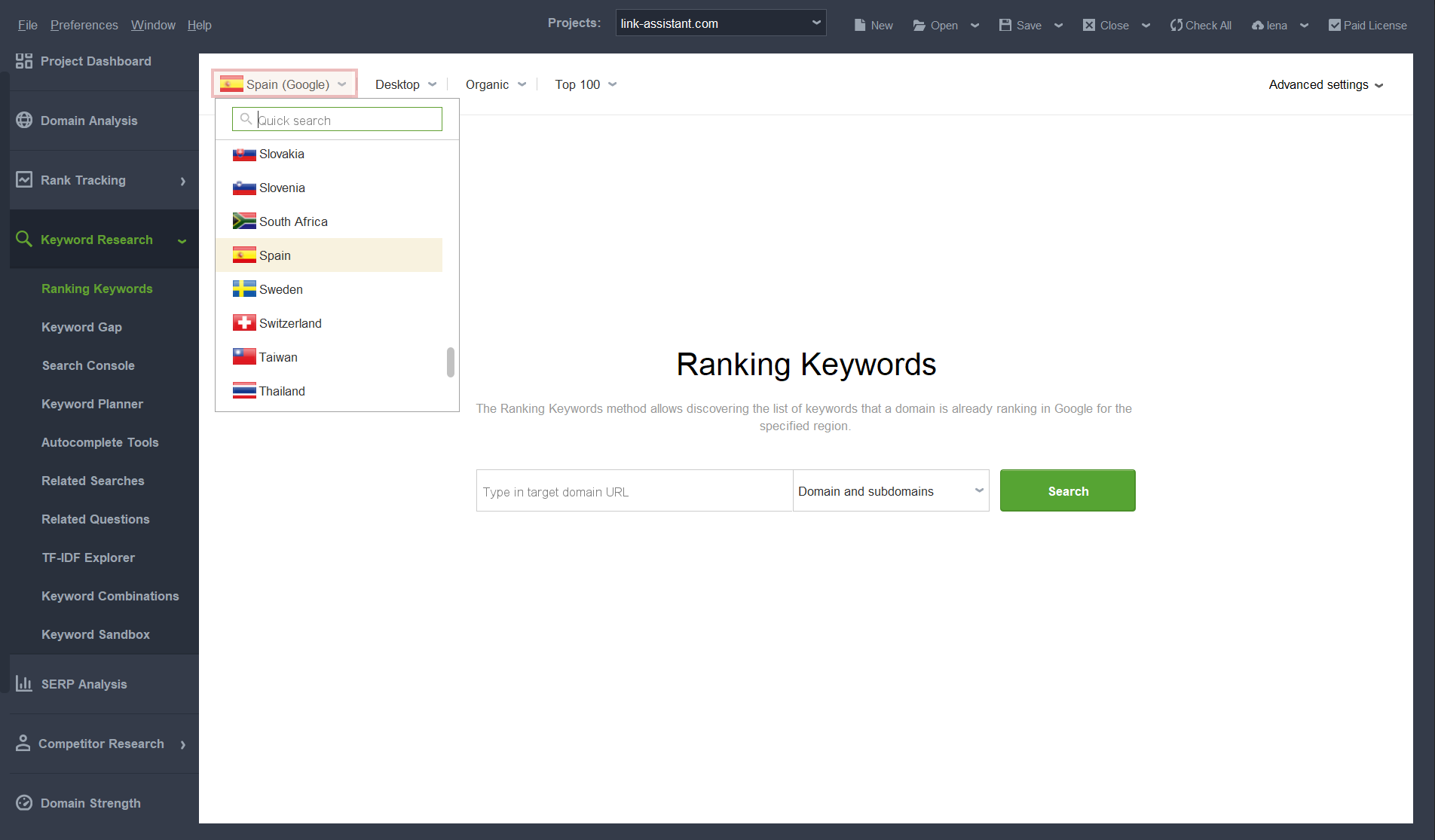Screen dimensions: 1435x840
Task: Click the Quick search input box
Action: 347,120
